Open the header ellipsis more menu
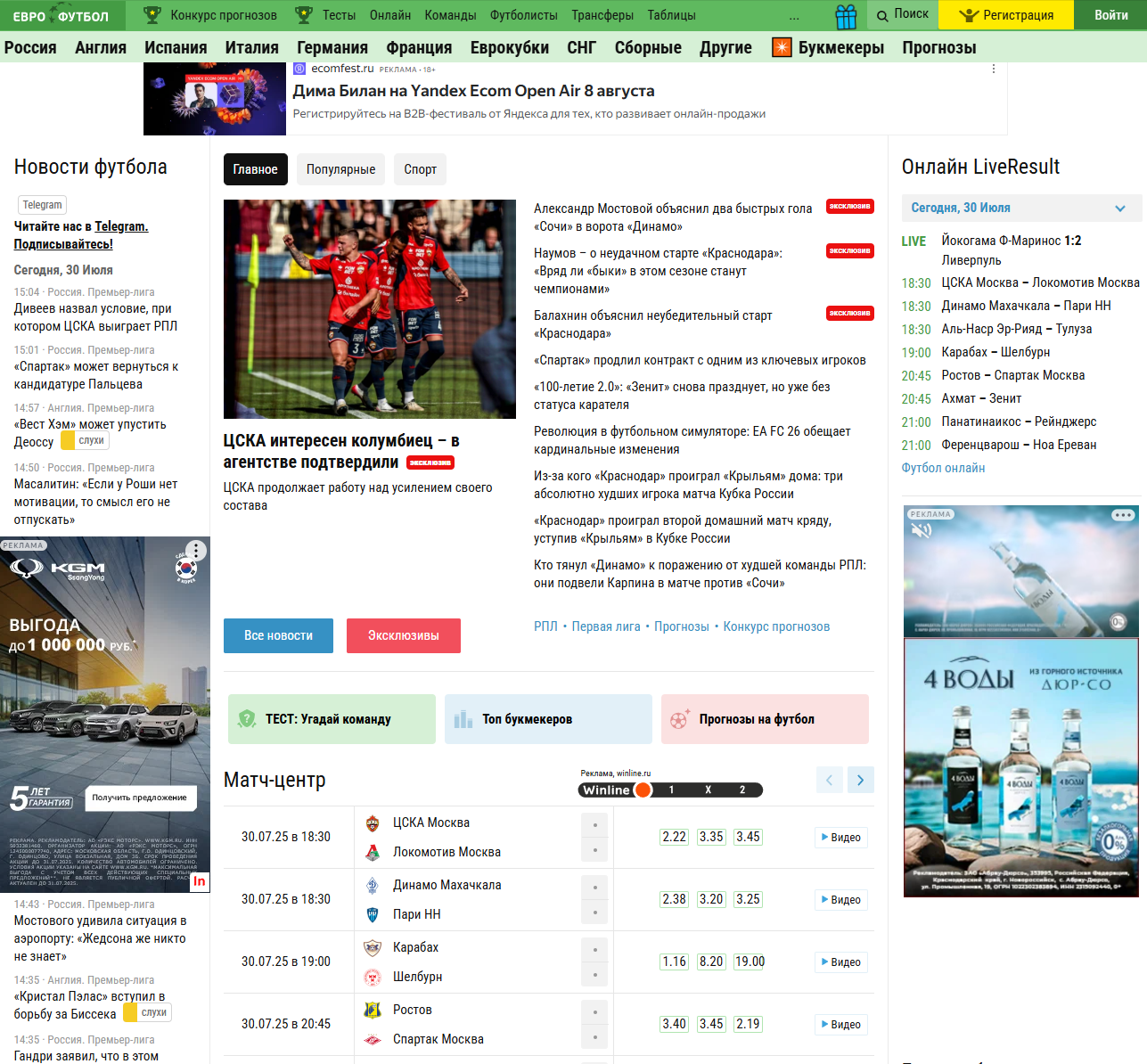 [x=794, y=16]
